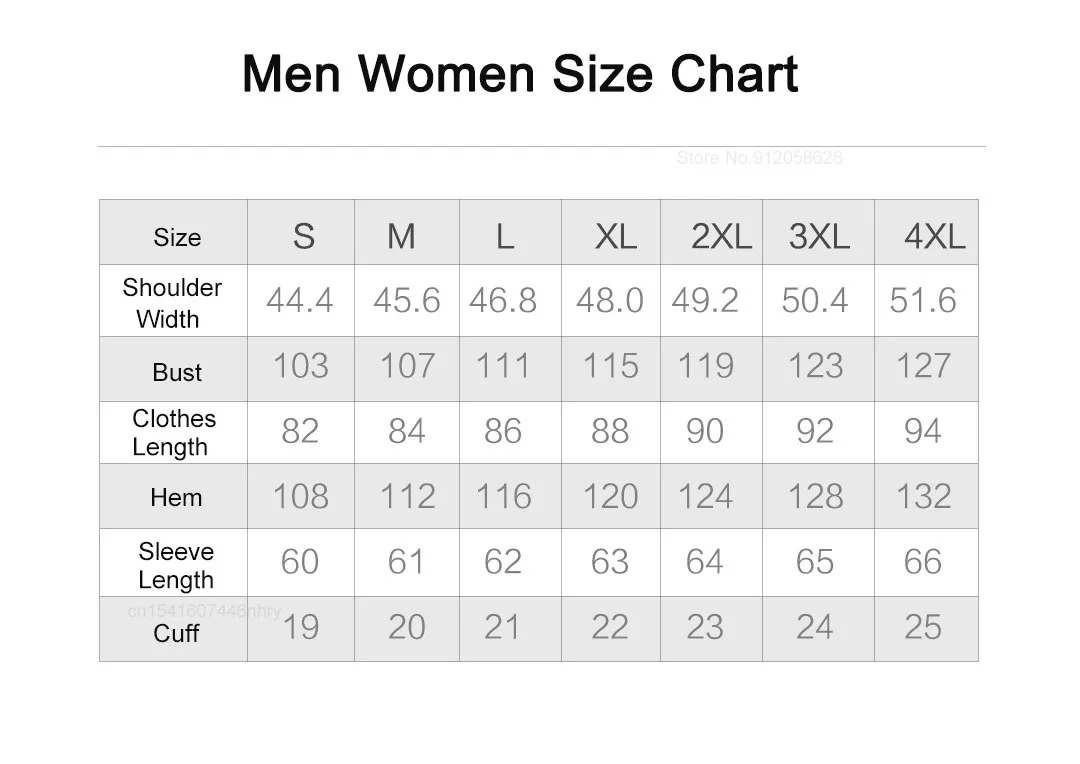
Task: Click sleeve length value 61
Action: point(406,561)
